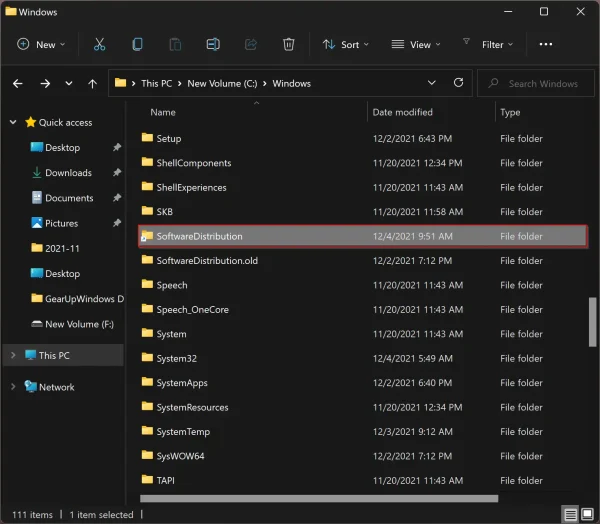Open the Filter dropdown menu

(488, 44)
